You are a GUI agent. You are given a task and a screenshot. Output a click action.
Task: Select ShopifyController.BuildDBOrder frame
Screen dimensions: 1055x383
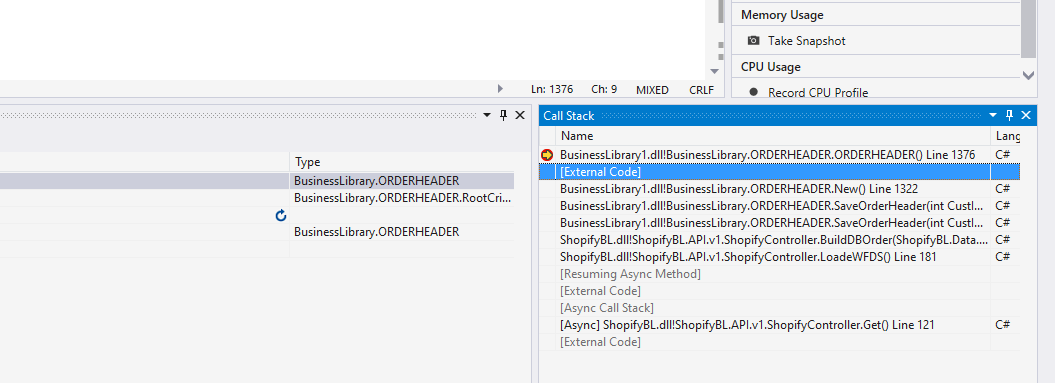coord(774,240)
